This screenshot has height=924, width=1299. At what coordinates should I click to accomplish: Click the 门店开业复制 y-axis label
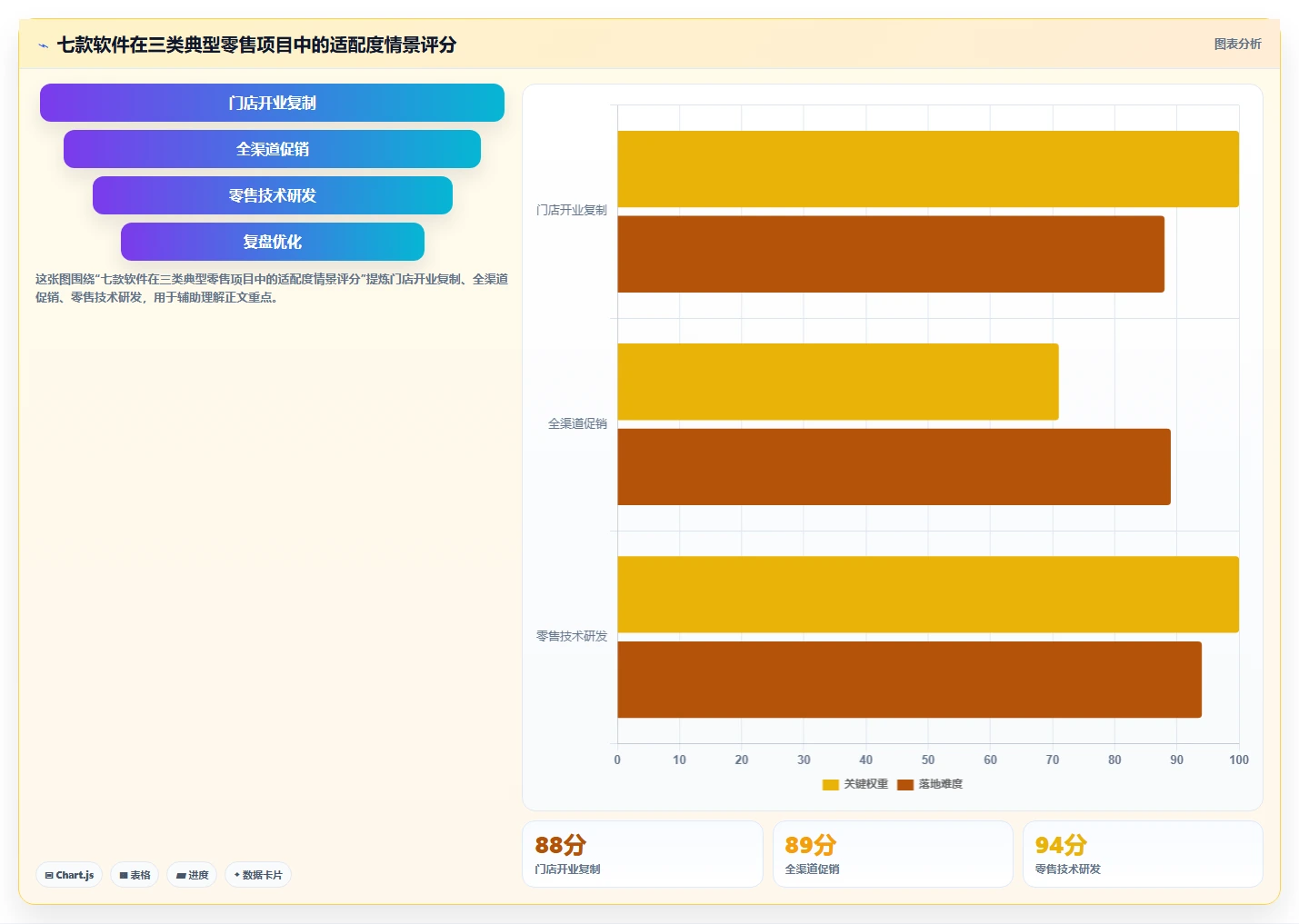[572, 210]
